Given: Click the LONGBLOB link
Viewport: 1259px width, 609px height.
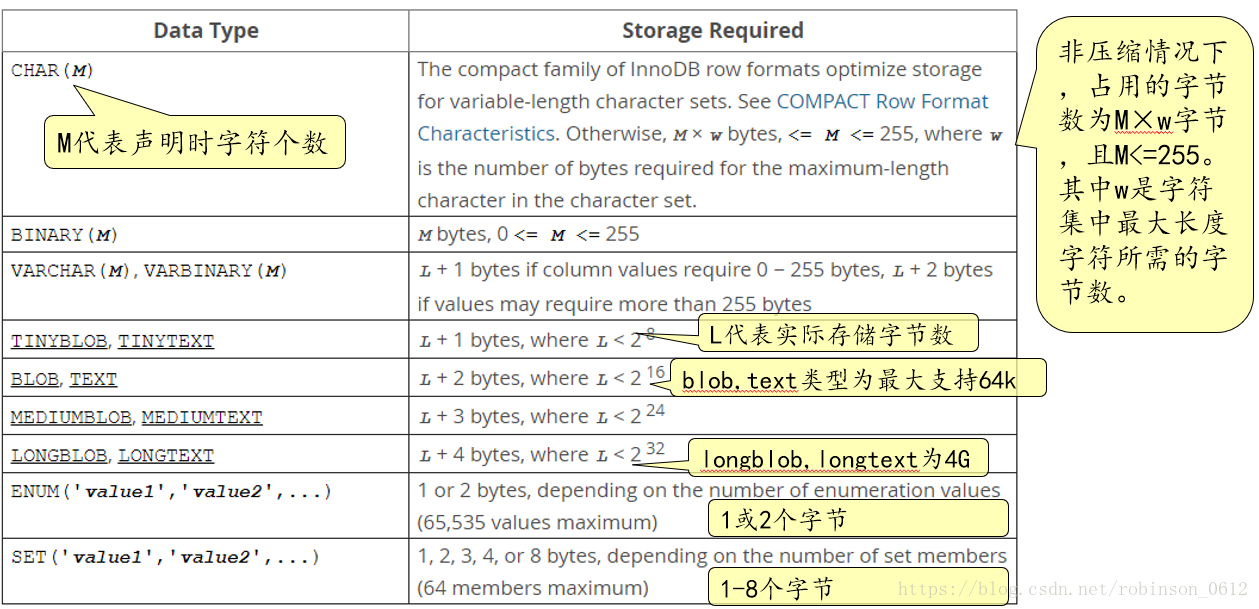Looking at the screenshot, I should tap(59, 456).
